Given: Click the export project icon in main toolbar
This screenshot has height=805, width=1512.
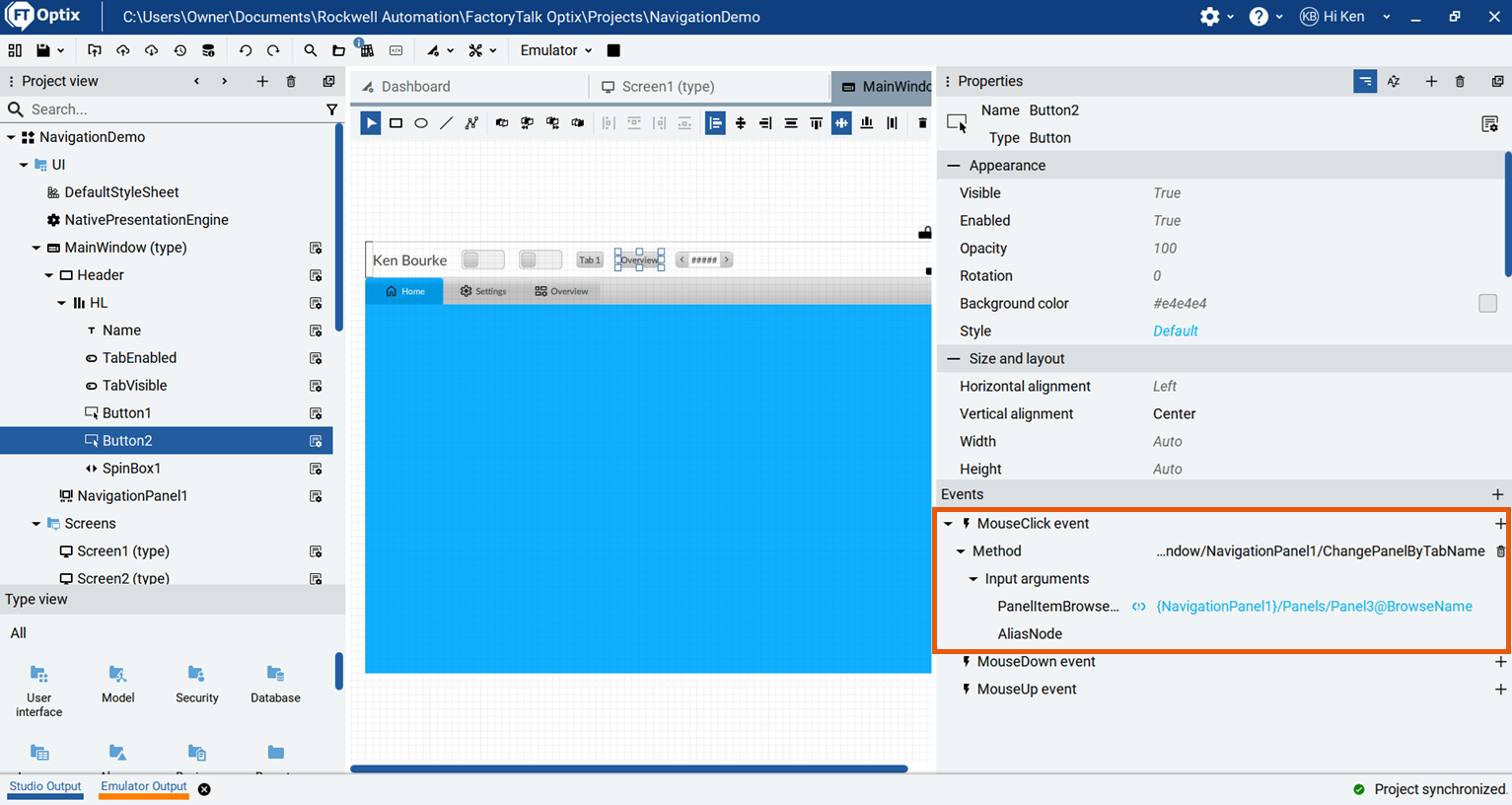Looking at the screenshot, I should click(95, 50).
